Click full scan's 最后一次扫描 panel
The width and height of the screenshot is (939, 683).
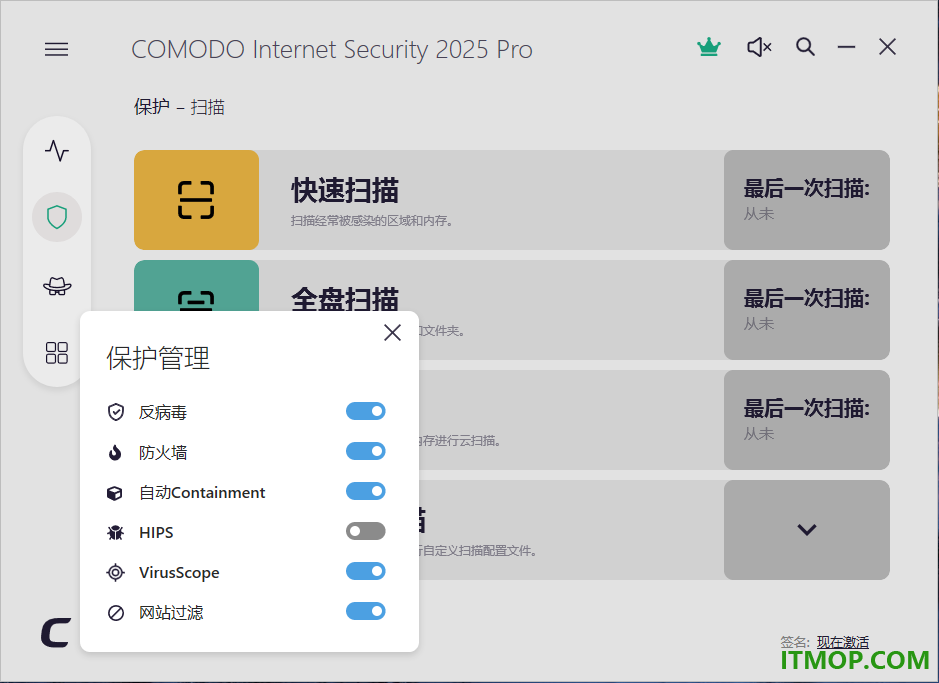pos(807,310)
